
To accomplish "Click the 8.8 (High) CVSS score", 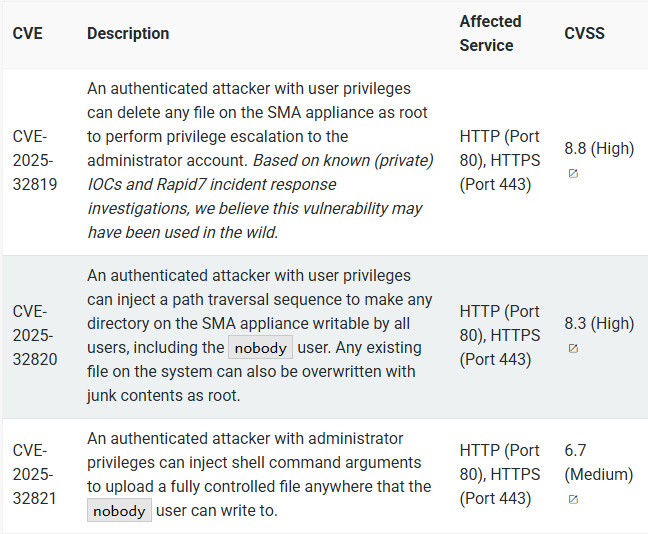I will pyautogui.click(x=599, y=148).
